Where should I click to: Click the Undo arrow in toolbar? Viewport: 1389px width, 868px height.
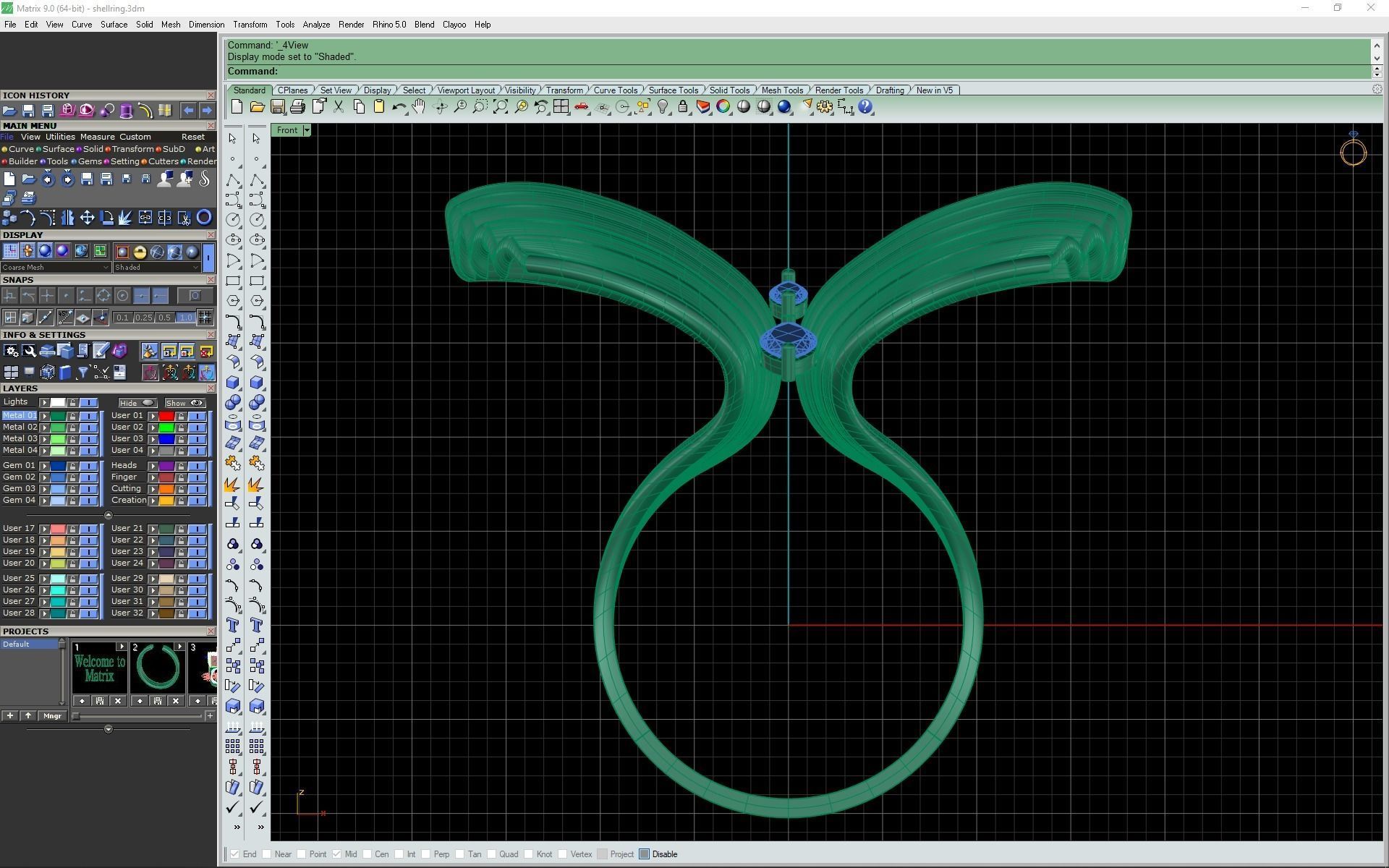pyautogui.click(x=399, y=107)
